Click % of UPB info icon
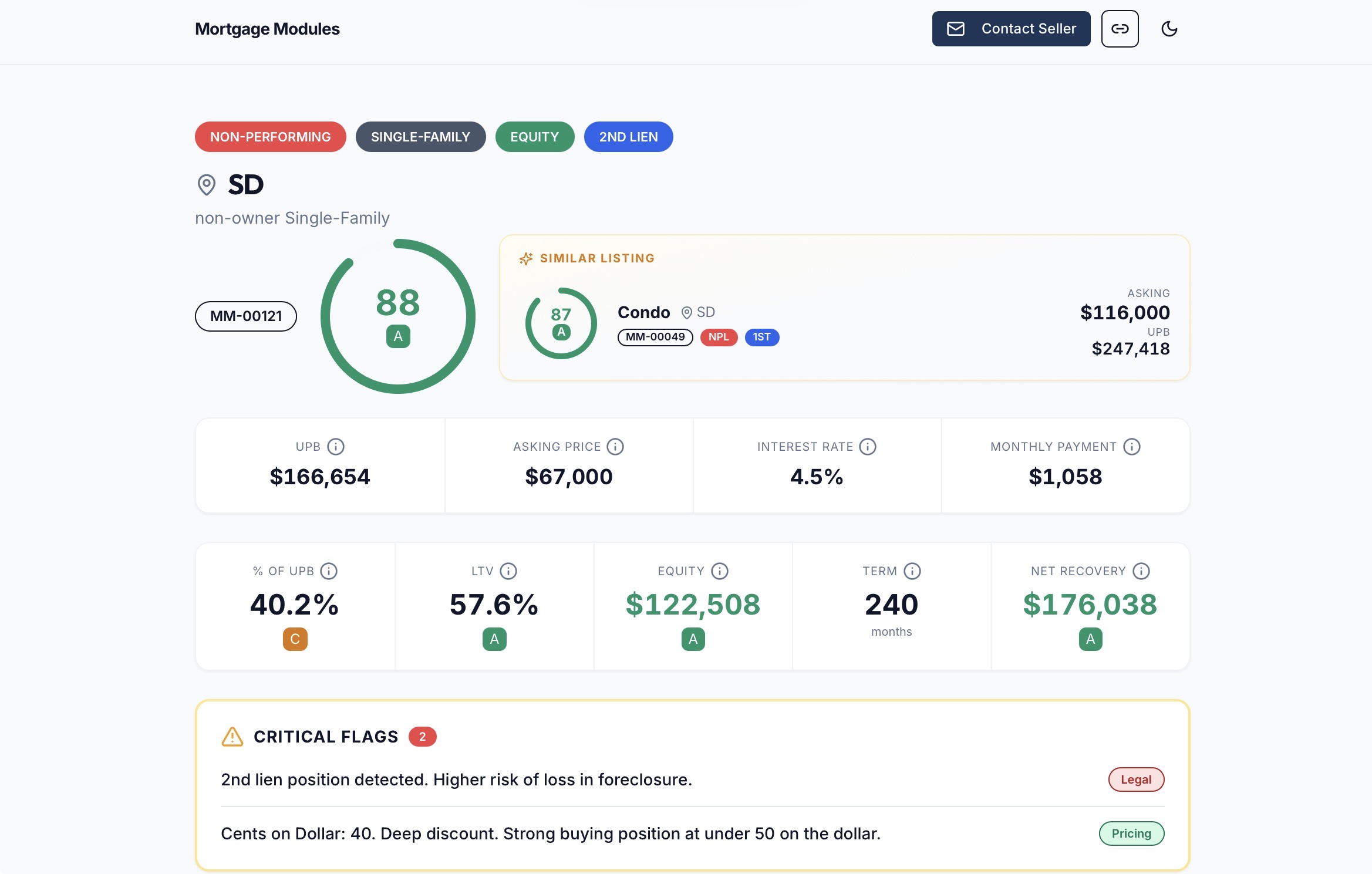This screenshot has height=874, width=1372. click(329, 571)
